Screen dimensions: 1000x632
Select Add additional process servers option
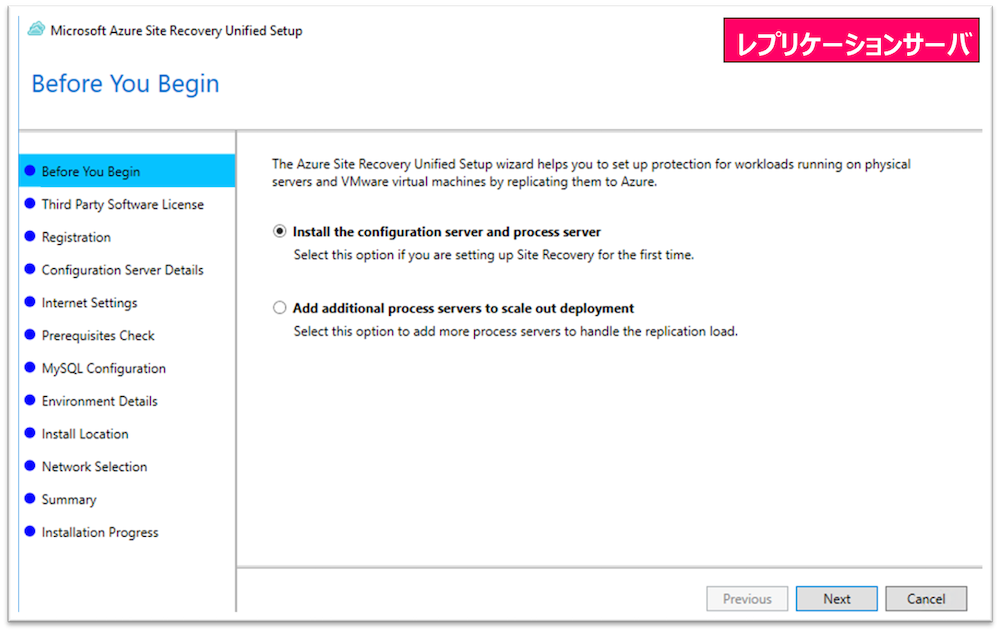click(279, 308)
